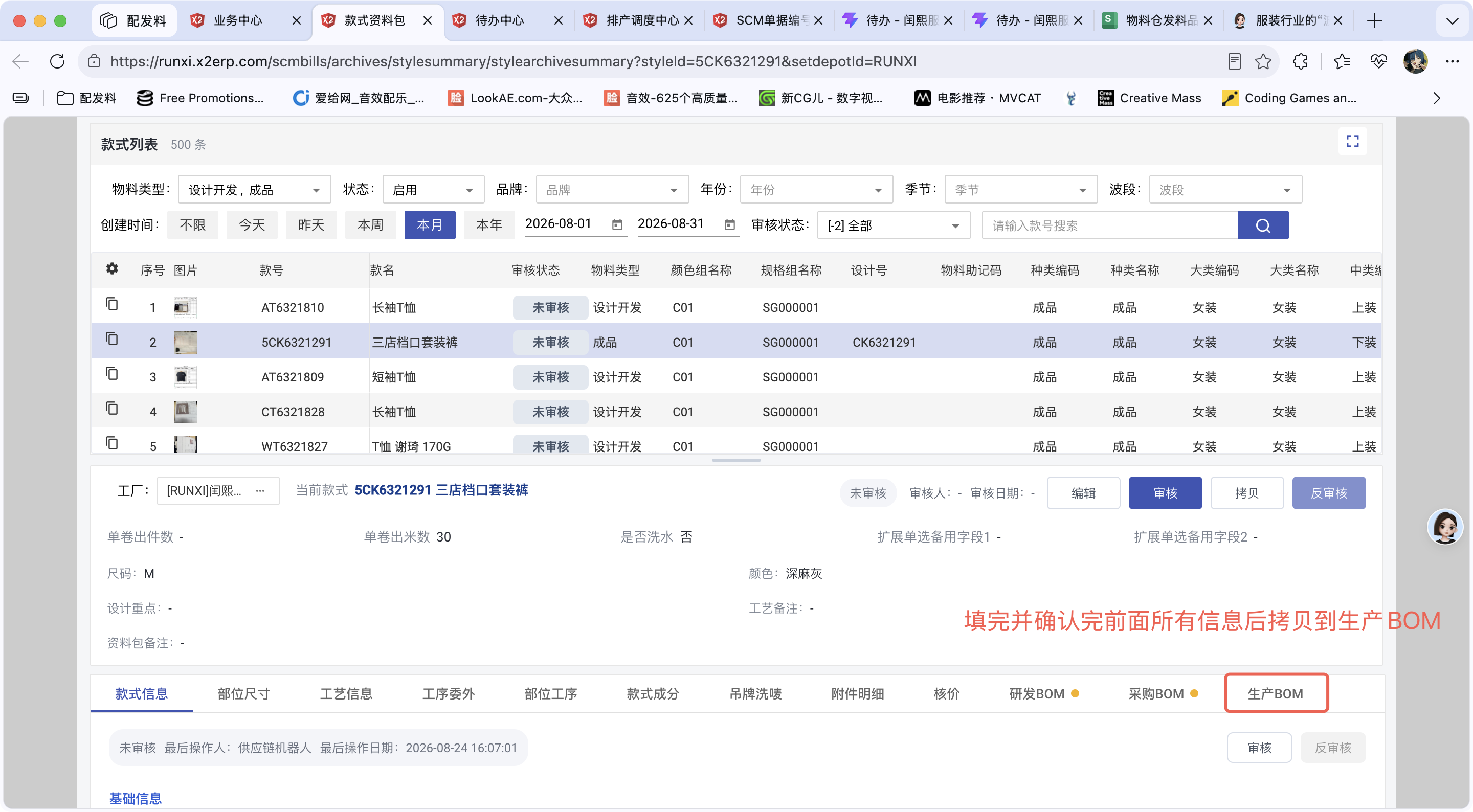Select 昨天 creation time filter

tap(311, 225)
